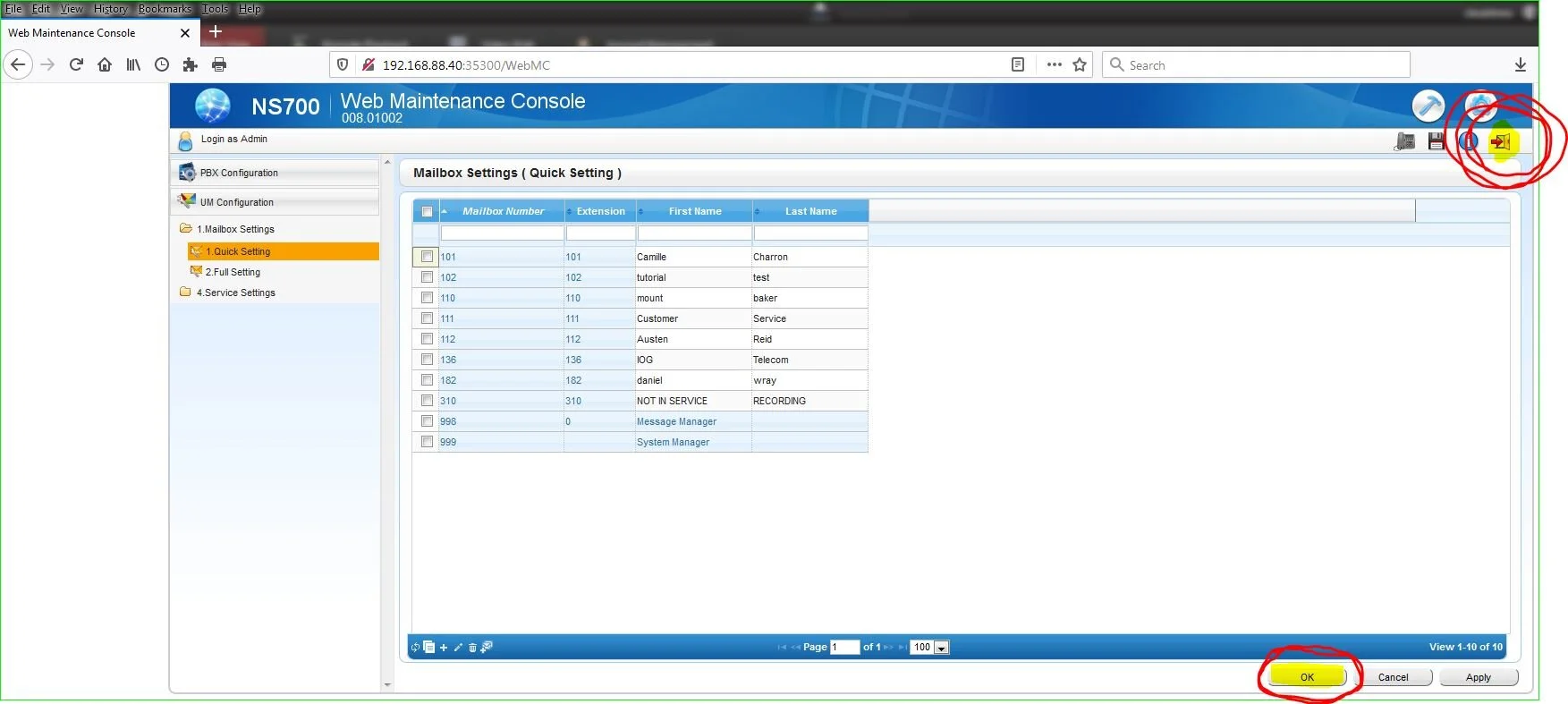The height and width of the screenshot is (704, 1568).
Task: Check the box for mailbox 310
Action: pyautogui.click(x=427, y=401)
